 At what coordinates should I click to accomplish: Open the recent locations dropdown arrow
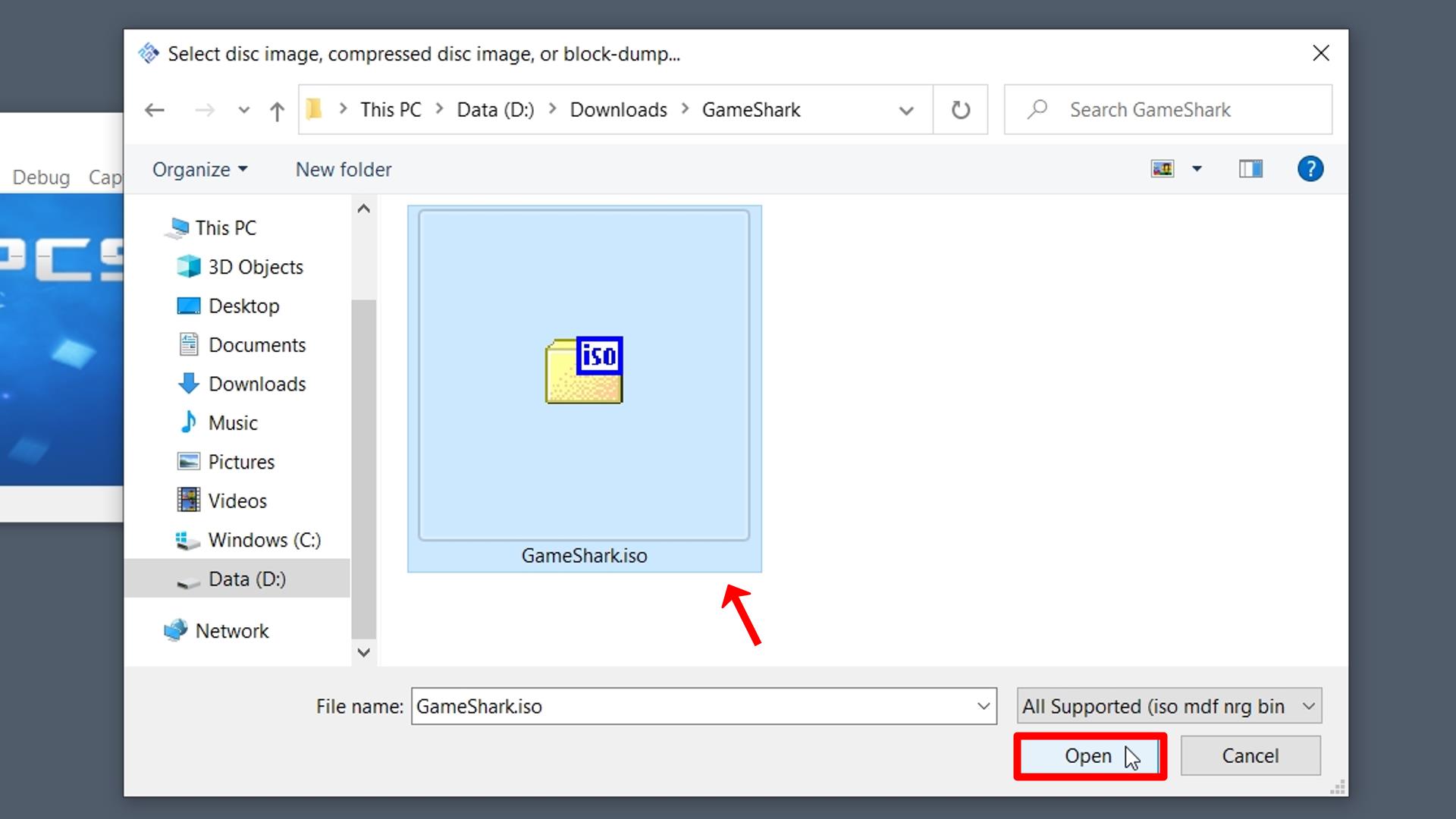pos(243,111)
